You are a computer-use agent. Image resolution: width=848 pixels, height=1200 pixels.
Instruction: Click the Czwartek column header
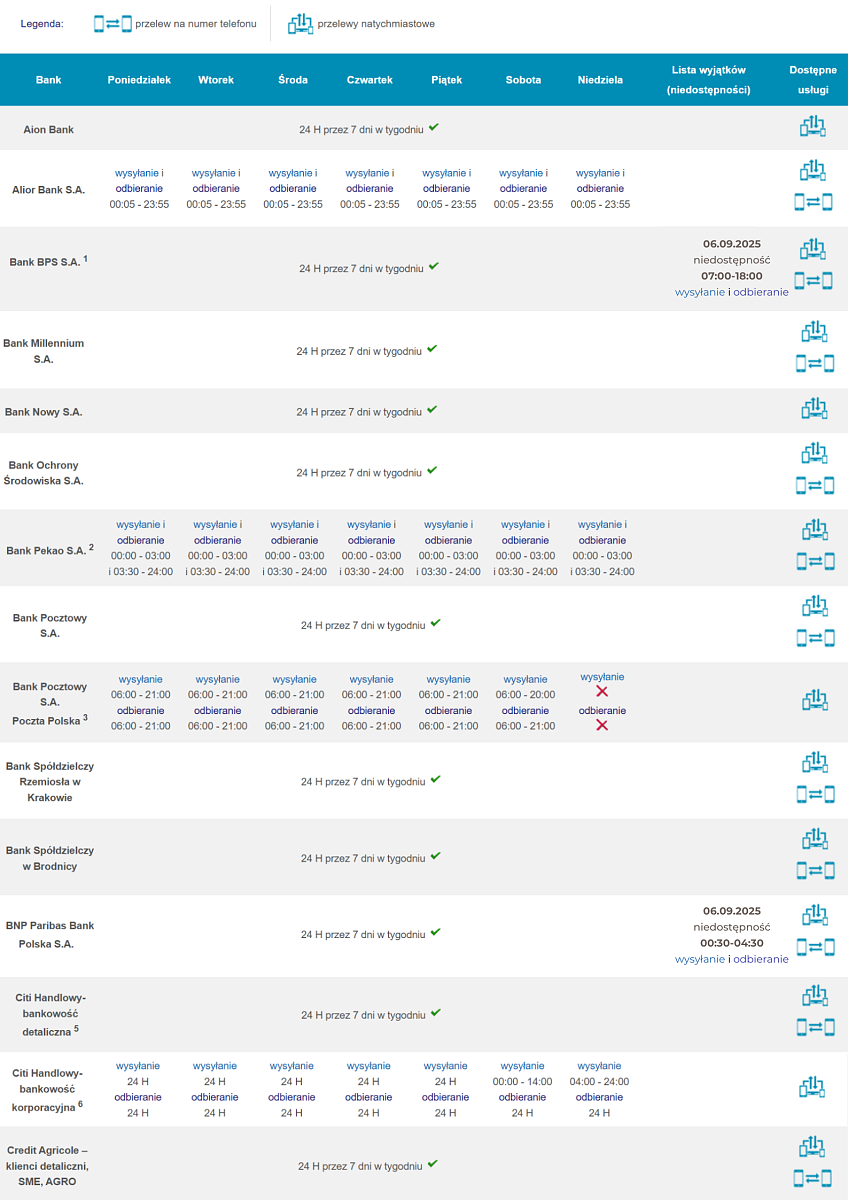(x=370, y=80)
